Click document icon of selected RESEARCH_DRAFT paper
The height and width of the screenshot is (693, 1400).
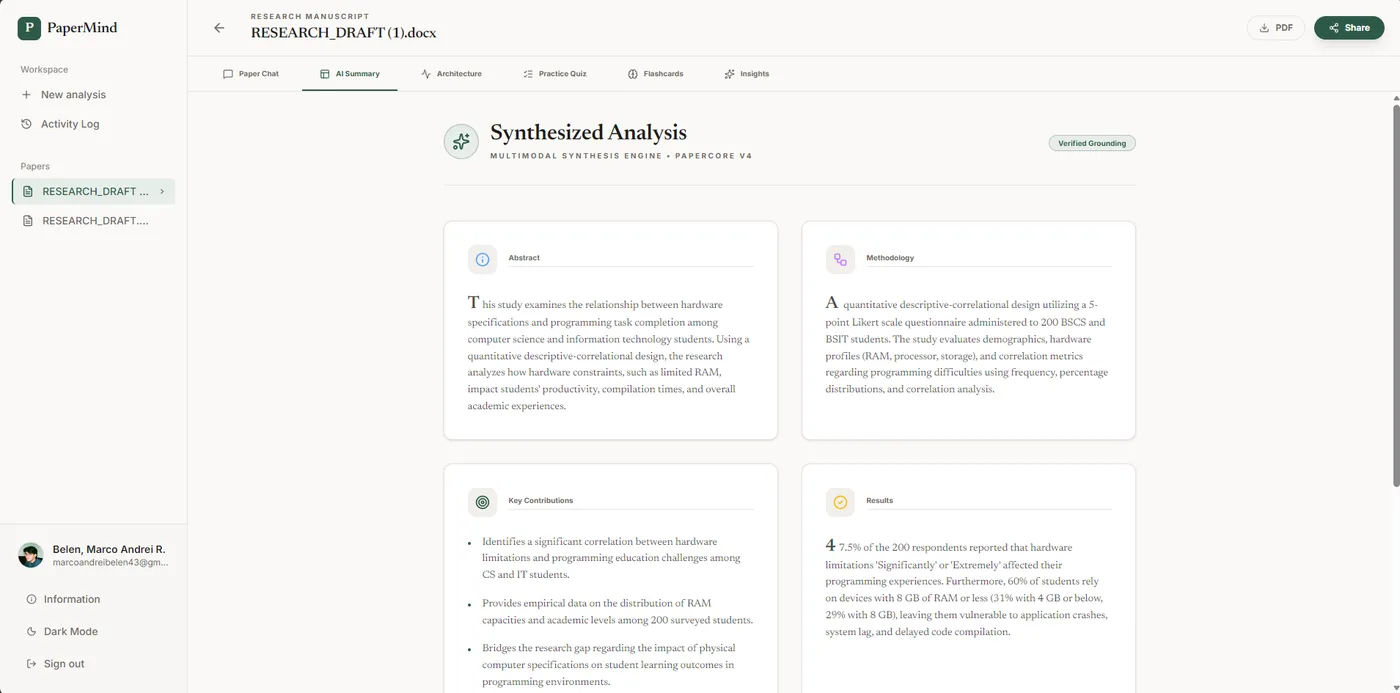coord(28,191)
